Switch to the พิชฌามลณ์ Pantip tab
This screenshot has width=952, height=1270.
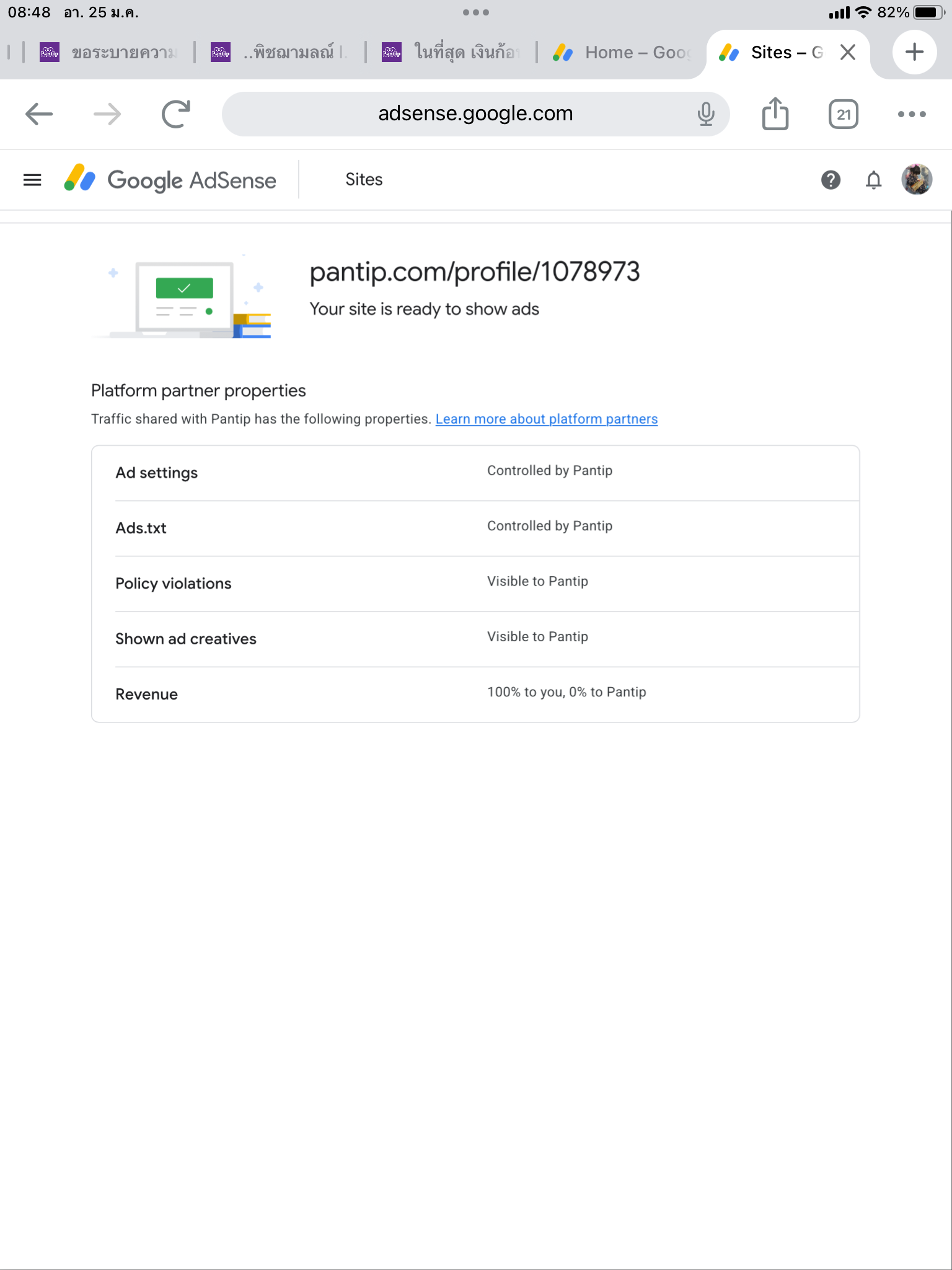[x=280, y=53]
